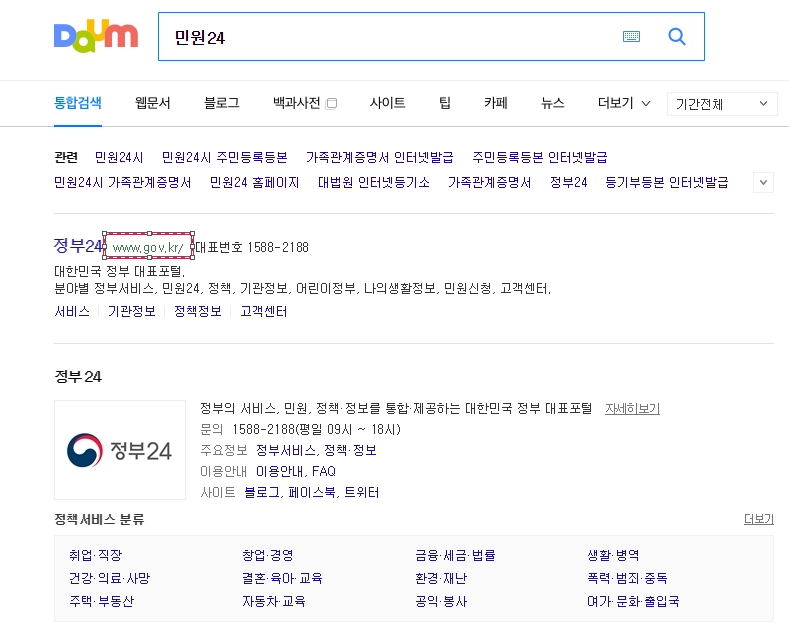The width and height of the screenshot is (789, 634).
Task: Open the 기관정보 sublink
Action: (131, 311)
